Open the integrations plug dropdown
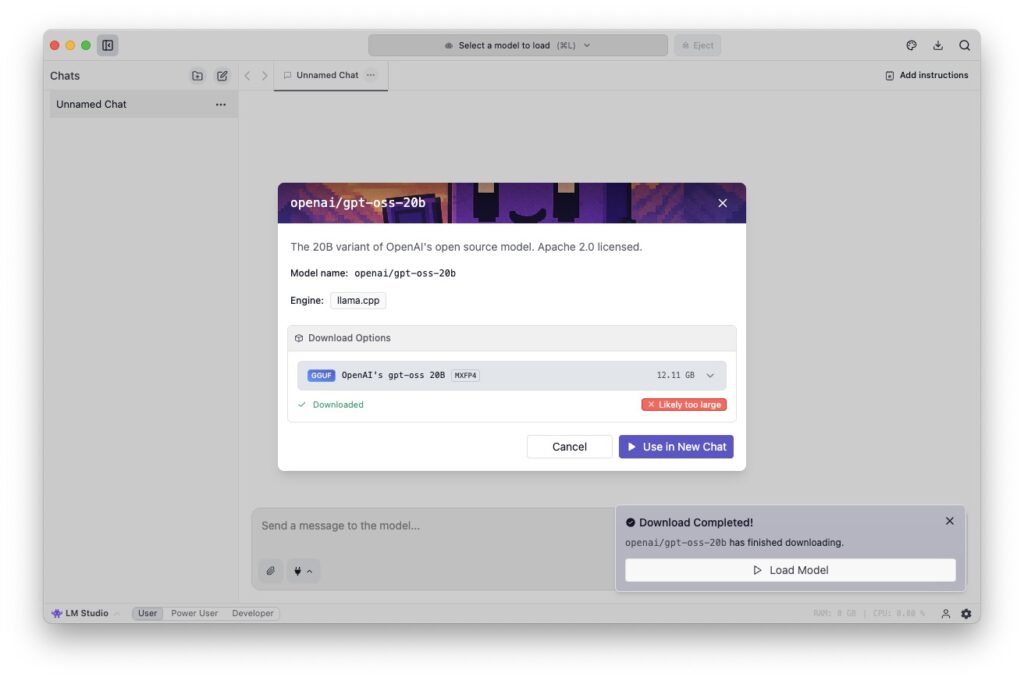 click(x=303, y=571)
